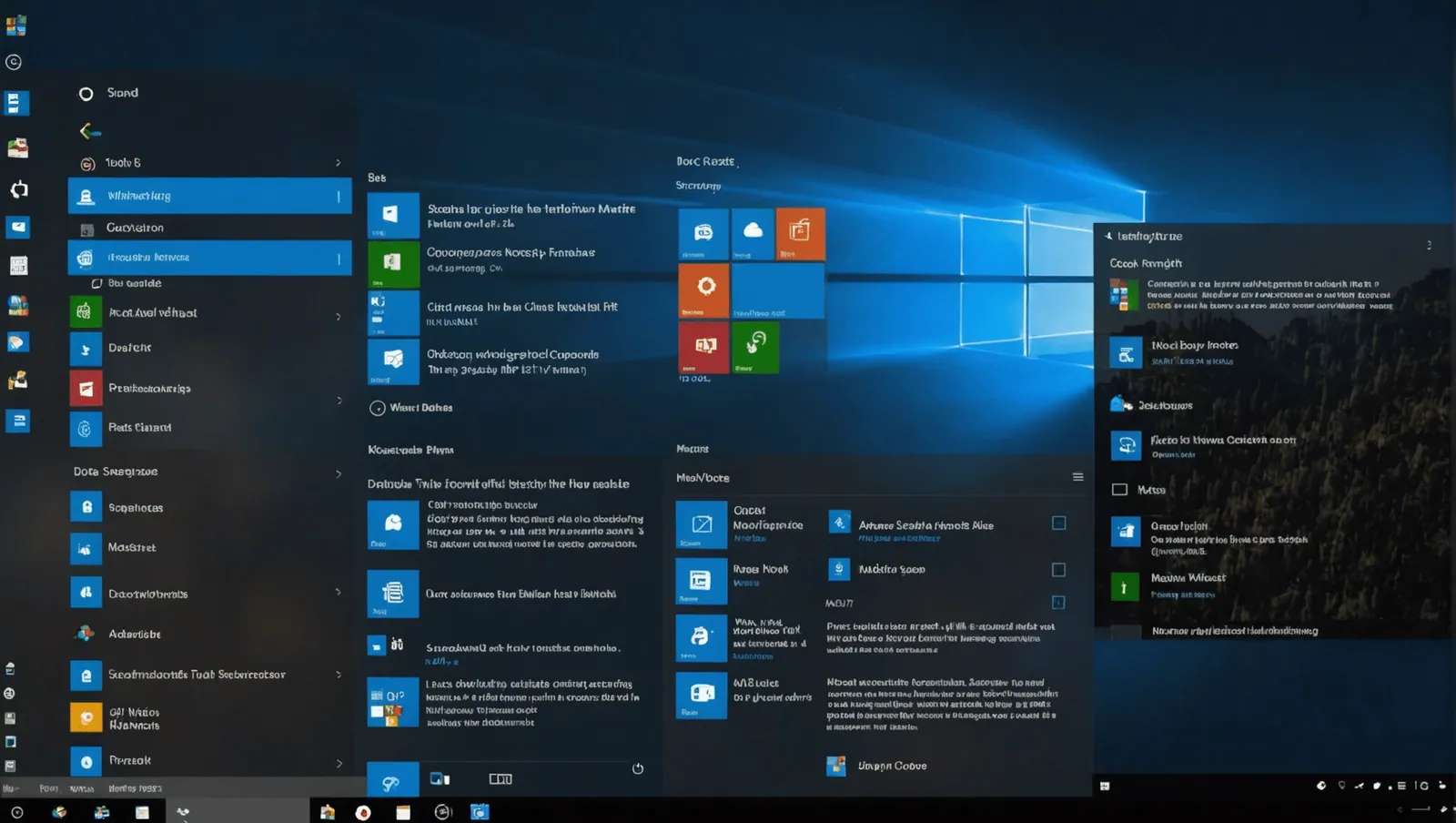Open the orange tile icon next to "Gfl Nñcios"
This screenshot has width=1456, height=823.
pos(86,718)
